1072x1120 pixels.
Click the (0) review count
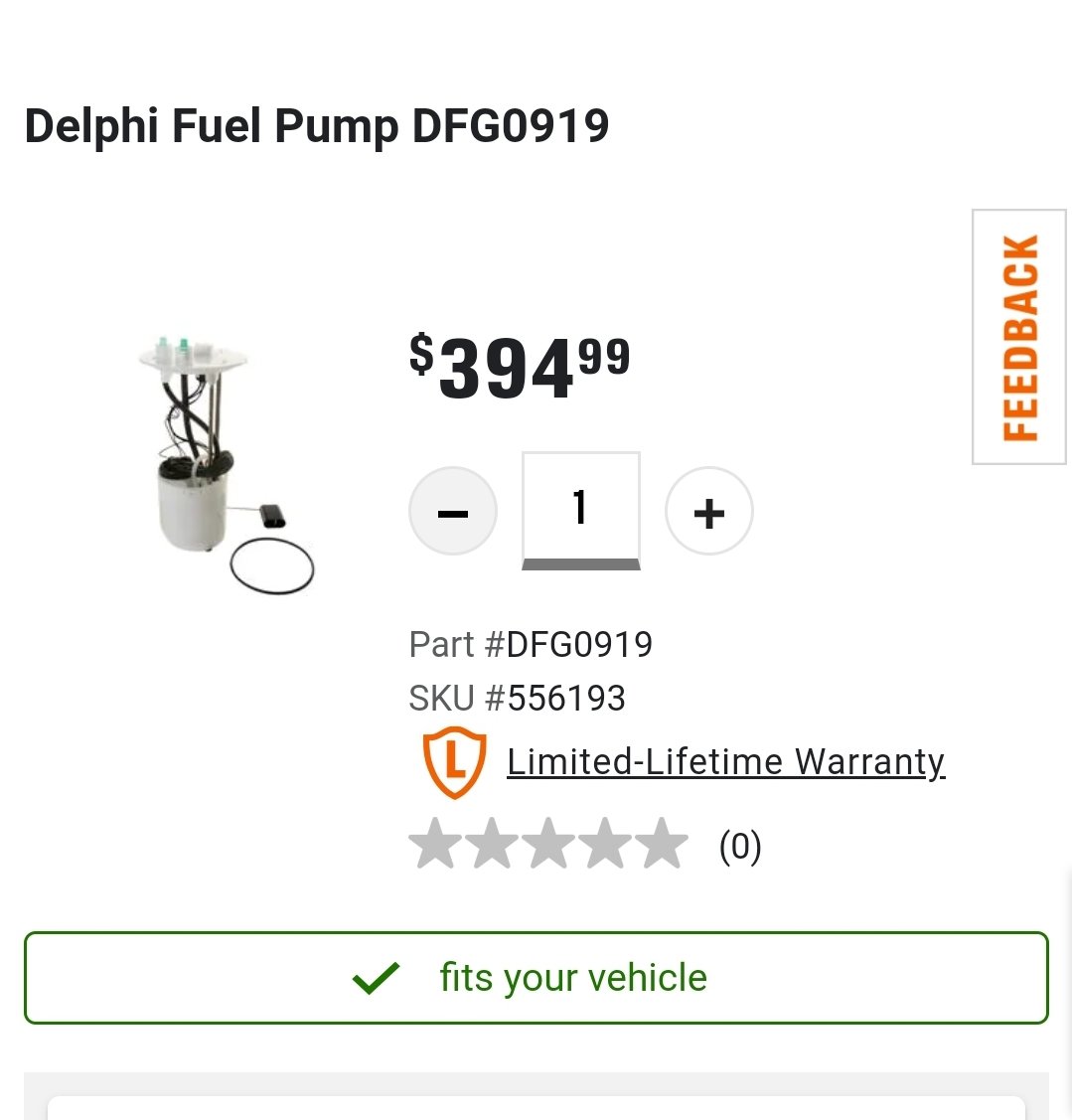pyautogui.click(x=740, y=847)
